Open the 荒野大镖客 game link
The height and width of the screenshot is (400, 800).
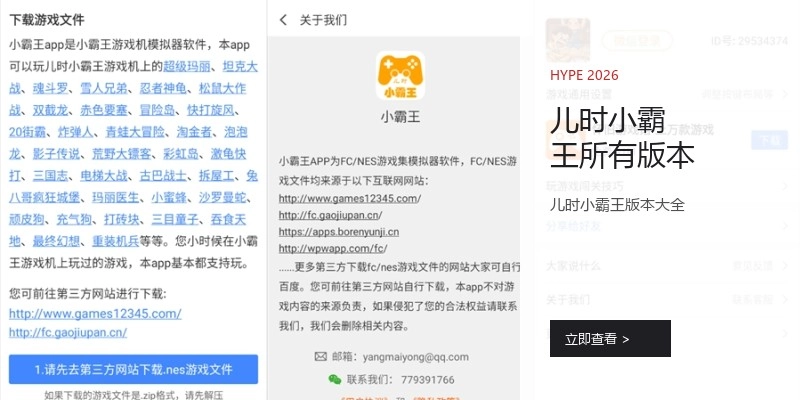[121, 154]
